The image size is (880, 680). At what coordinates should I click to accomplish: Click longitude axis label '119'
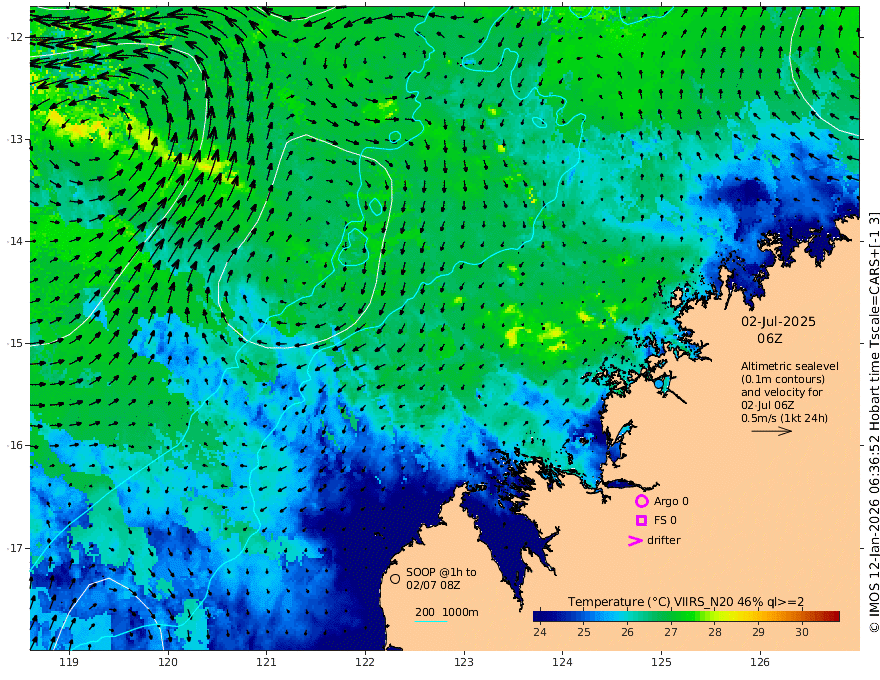[x=69, y=662]
